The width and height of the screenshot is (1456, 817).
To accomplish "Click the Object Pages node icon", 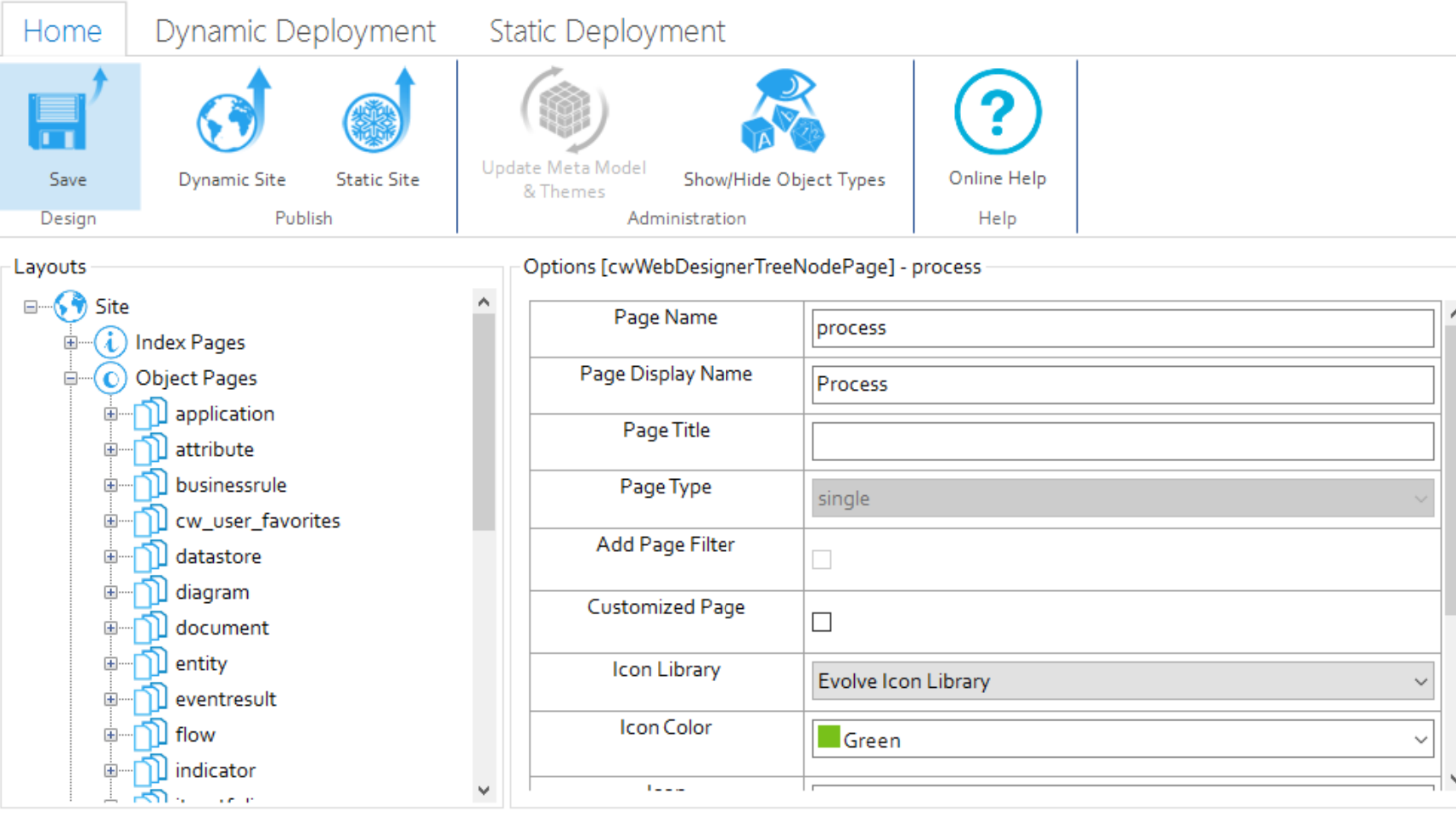I will click(x=110, y=378).
